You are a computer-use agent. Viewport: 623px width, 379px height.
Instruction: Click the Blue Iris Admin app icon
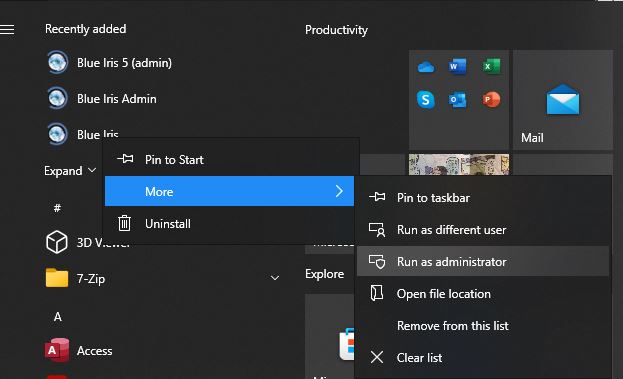coord(57,99)
